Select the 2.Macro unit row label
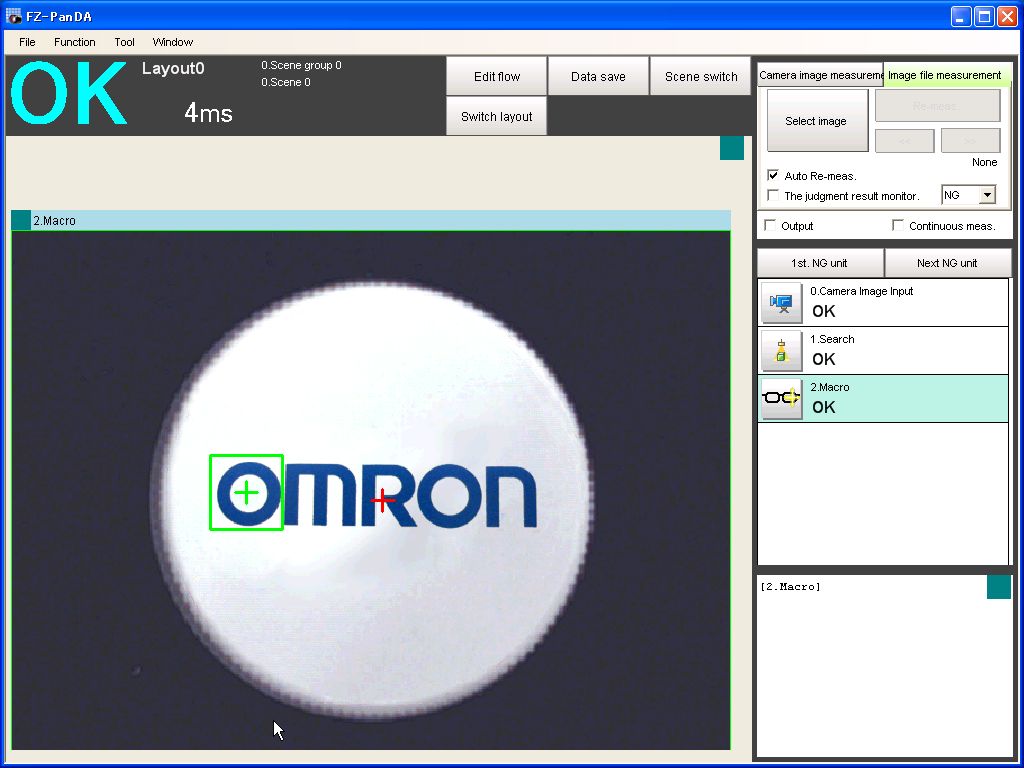The height and width of the screenshot is (768, 1024). [829, 387]
